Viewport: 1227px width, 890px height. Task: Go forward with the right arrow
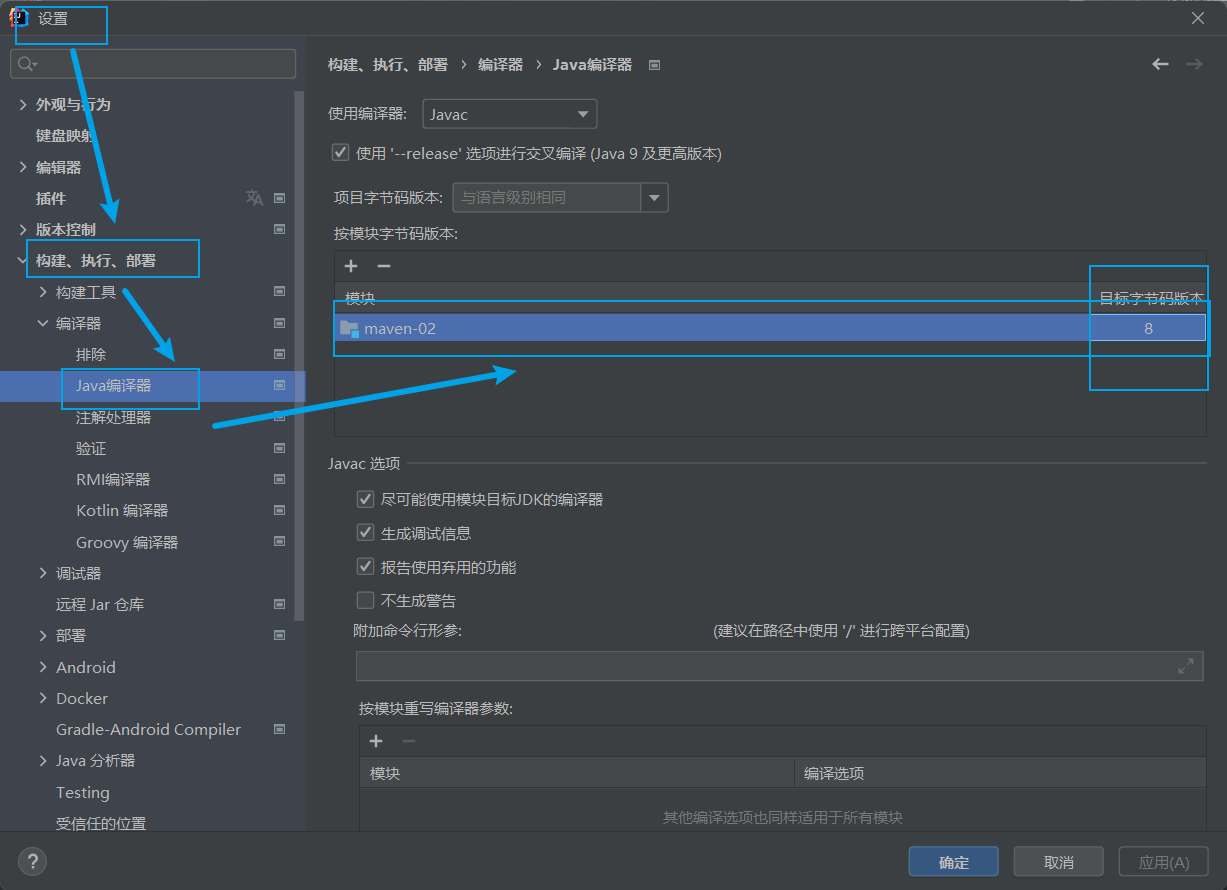click(x=1194, y=64)
